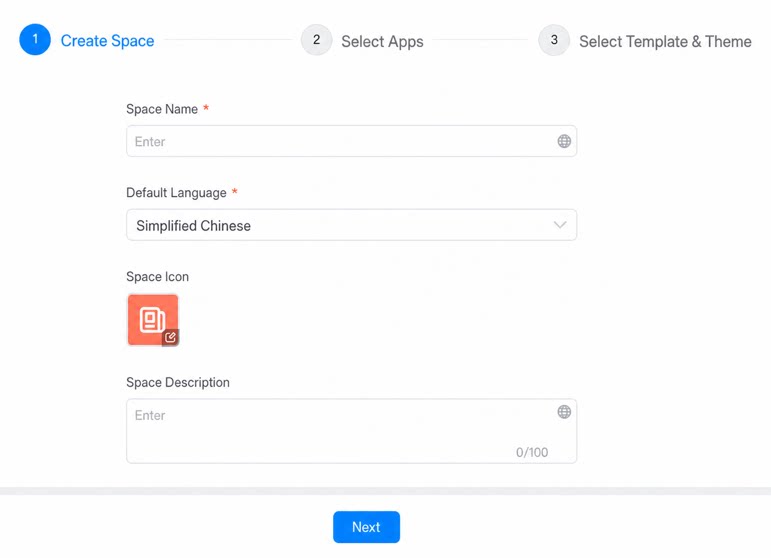Select the orange newspaper space icon
This screenshot has height=558, width=771.
[153, 320]
